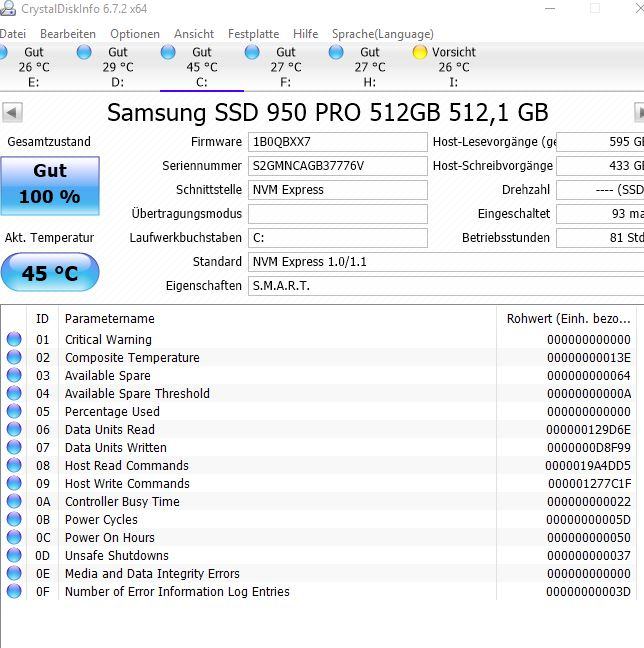Click the CrystalDiskInfo title bar icon
The width and height of the screenshot is (644, 648).
point(7,8)
